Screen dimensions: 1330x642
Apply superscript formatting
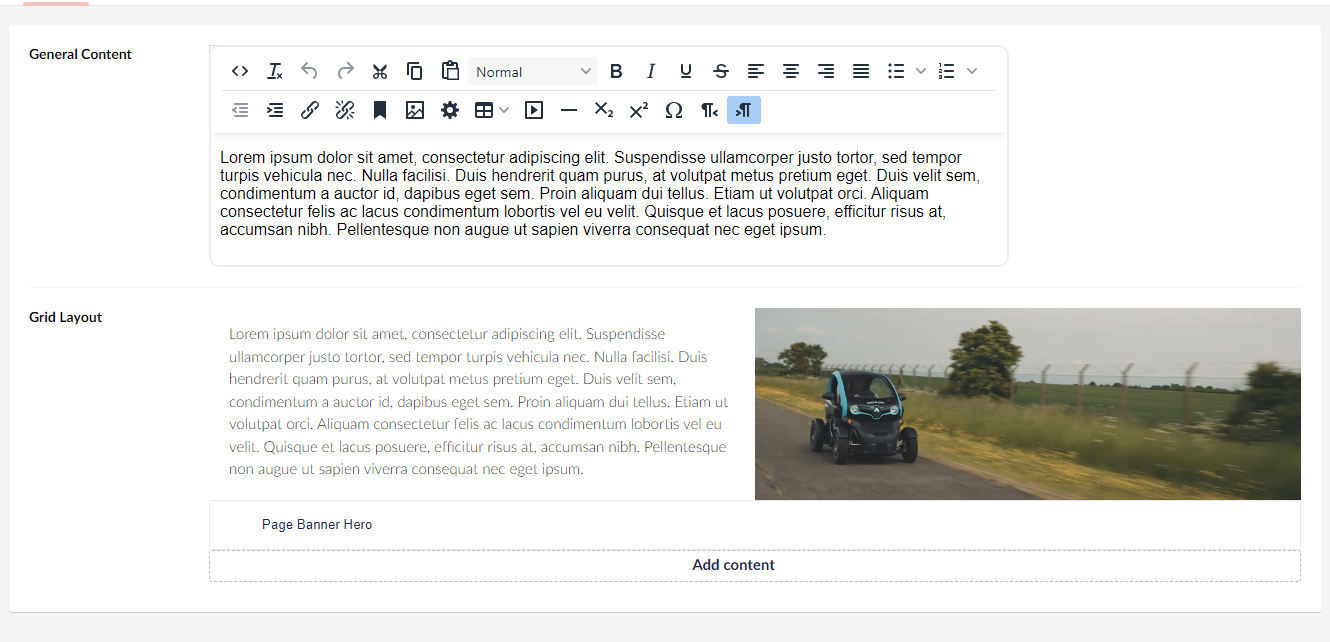639,110
